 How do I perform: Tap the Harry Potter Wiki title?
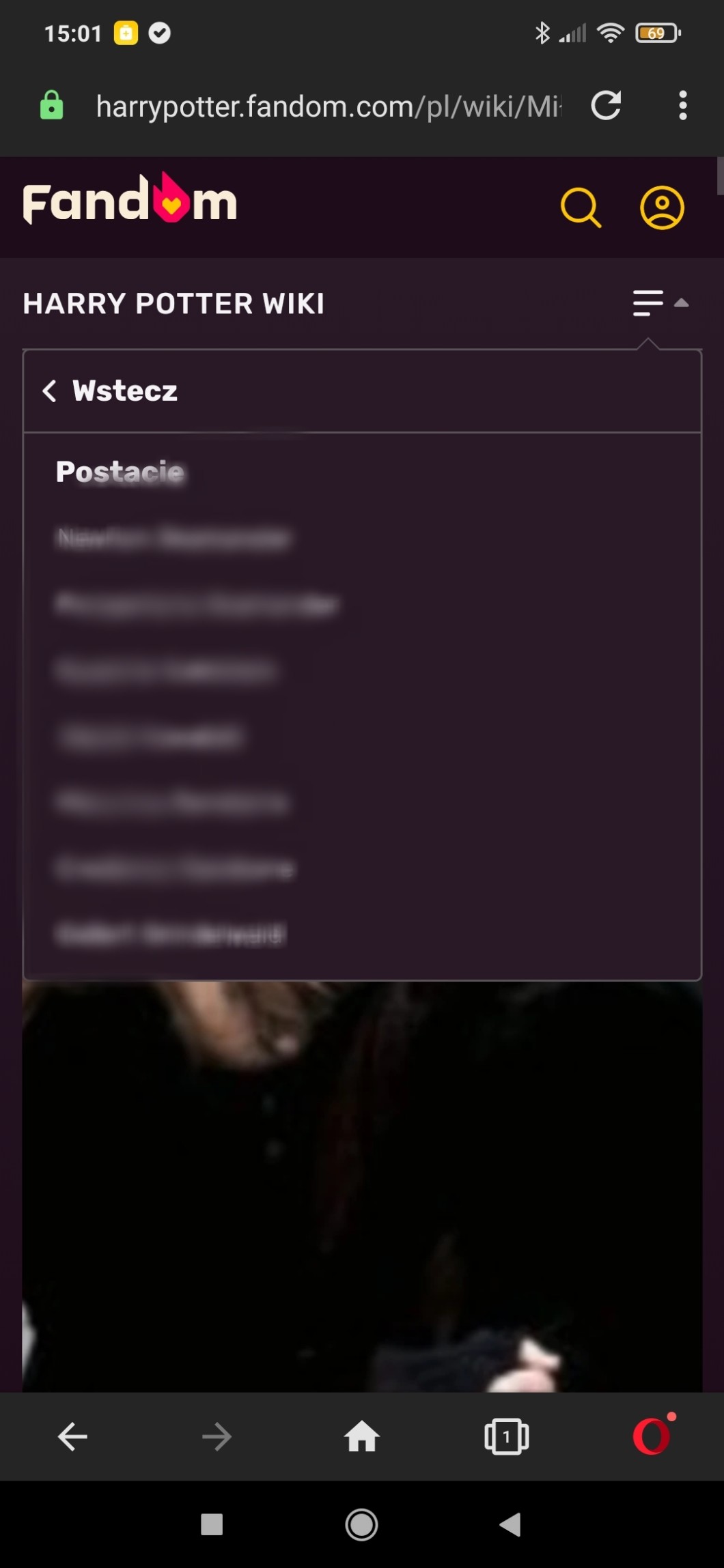[x=173, y=304]
